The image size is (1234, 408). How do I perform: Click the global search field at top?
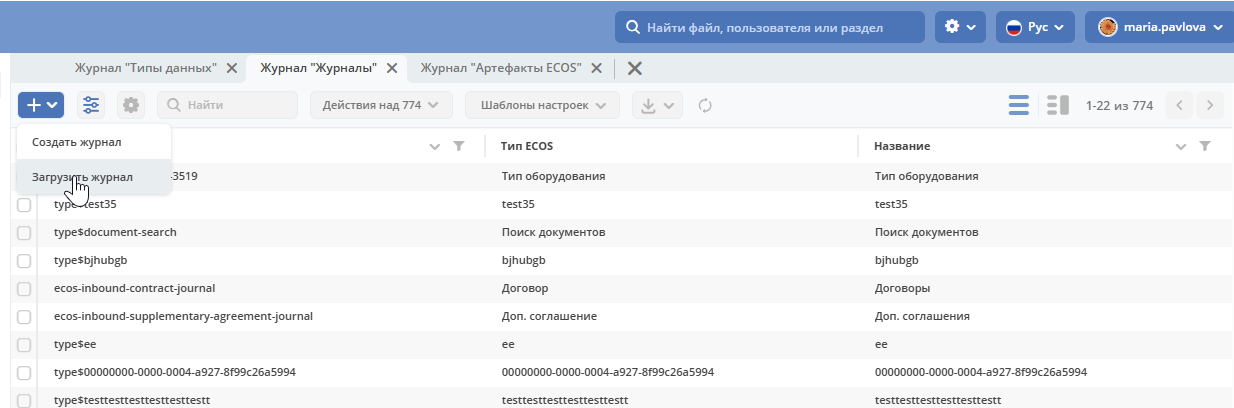point(770,27)
